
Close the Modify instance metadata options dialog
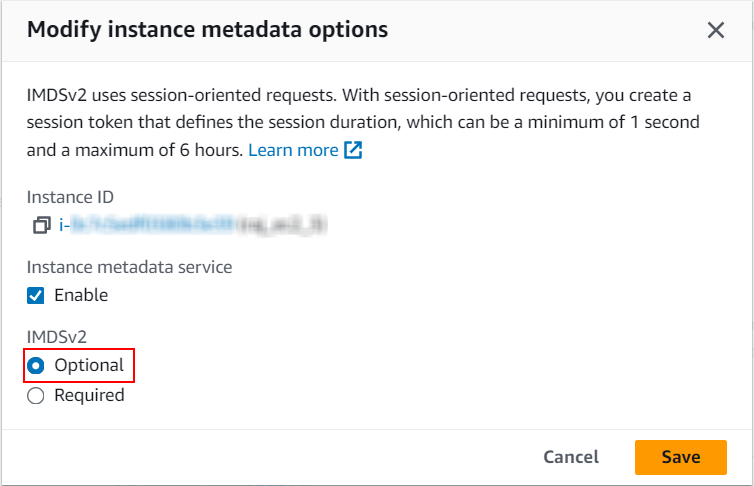[x=716, y=30]
